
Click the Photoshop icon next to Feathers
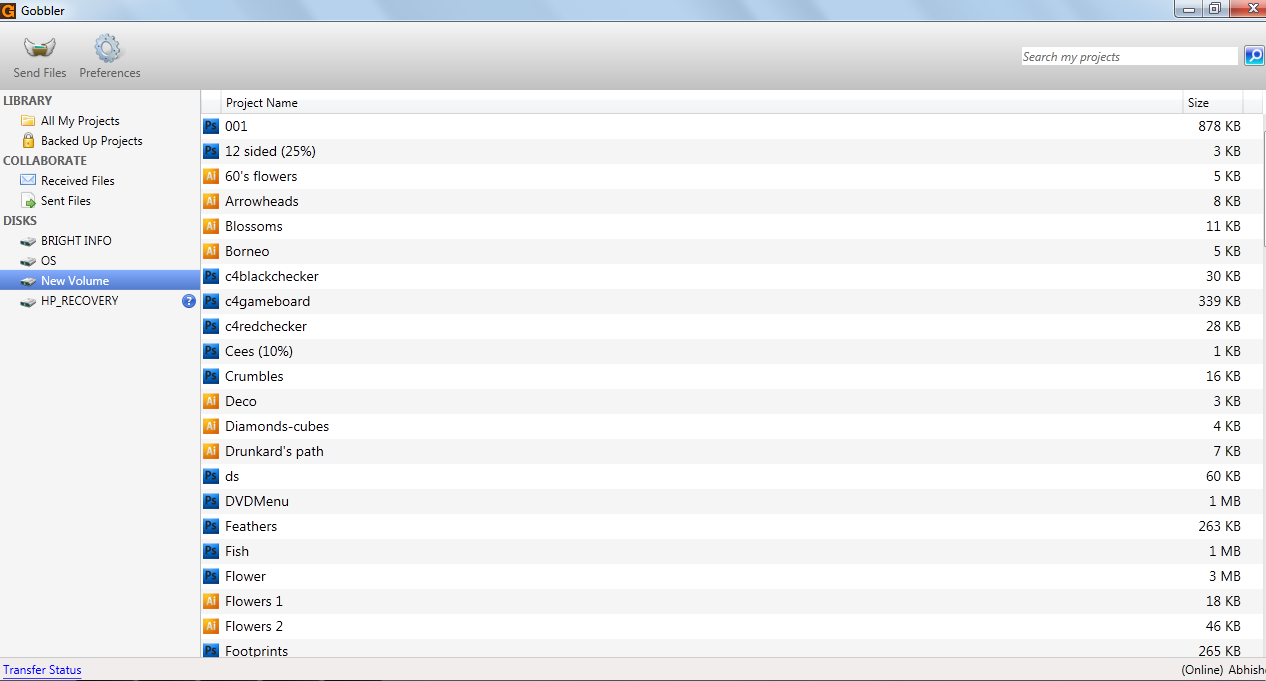211,526
